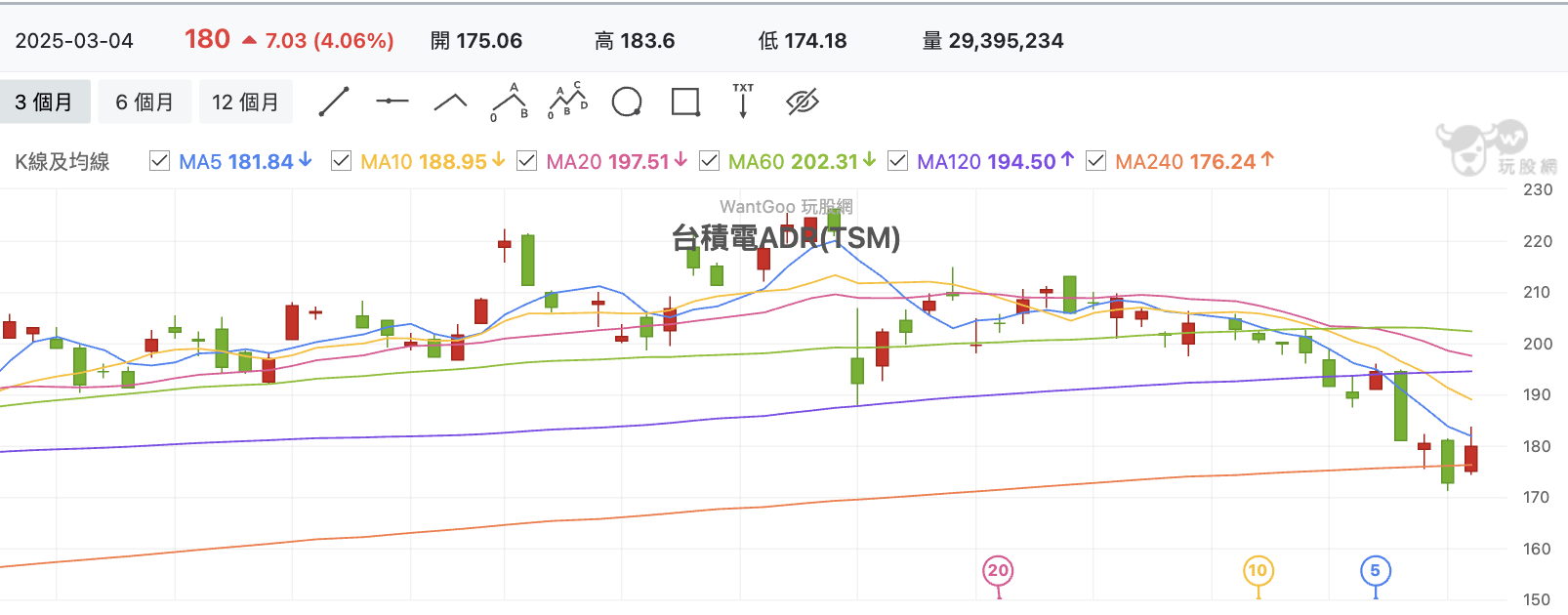Screen dimensions: 1568x615
Task: Select the rectangle drawing tool
Action: click(x=686, y=102)
